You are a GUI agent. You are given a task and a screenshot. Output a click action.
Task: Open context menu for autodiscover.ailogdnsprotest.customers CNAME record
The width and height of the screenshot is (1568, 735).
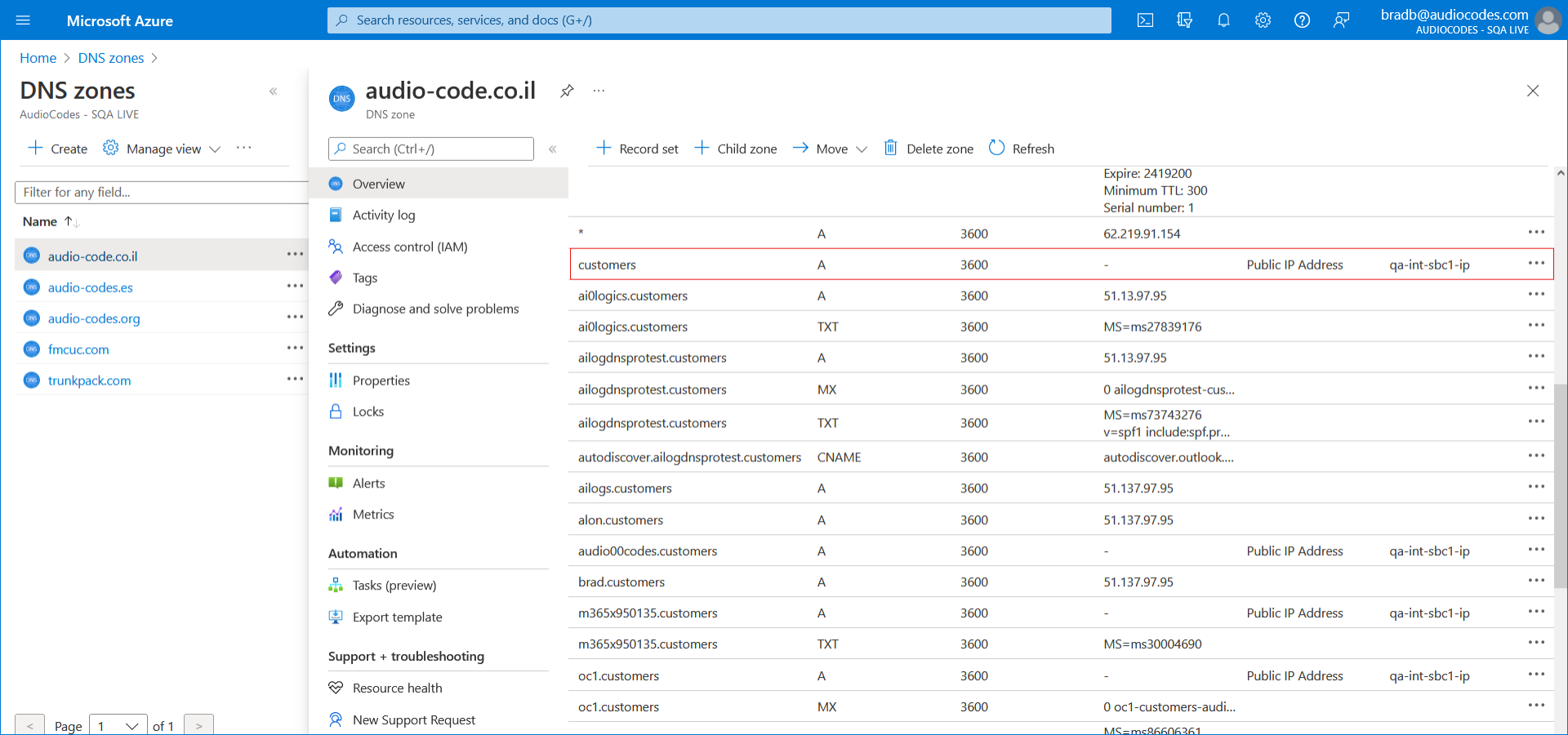(x=1536, y=456)
